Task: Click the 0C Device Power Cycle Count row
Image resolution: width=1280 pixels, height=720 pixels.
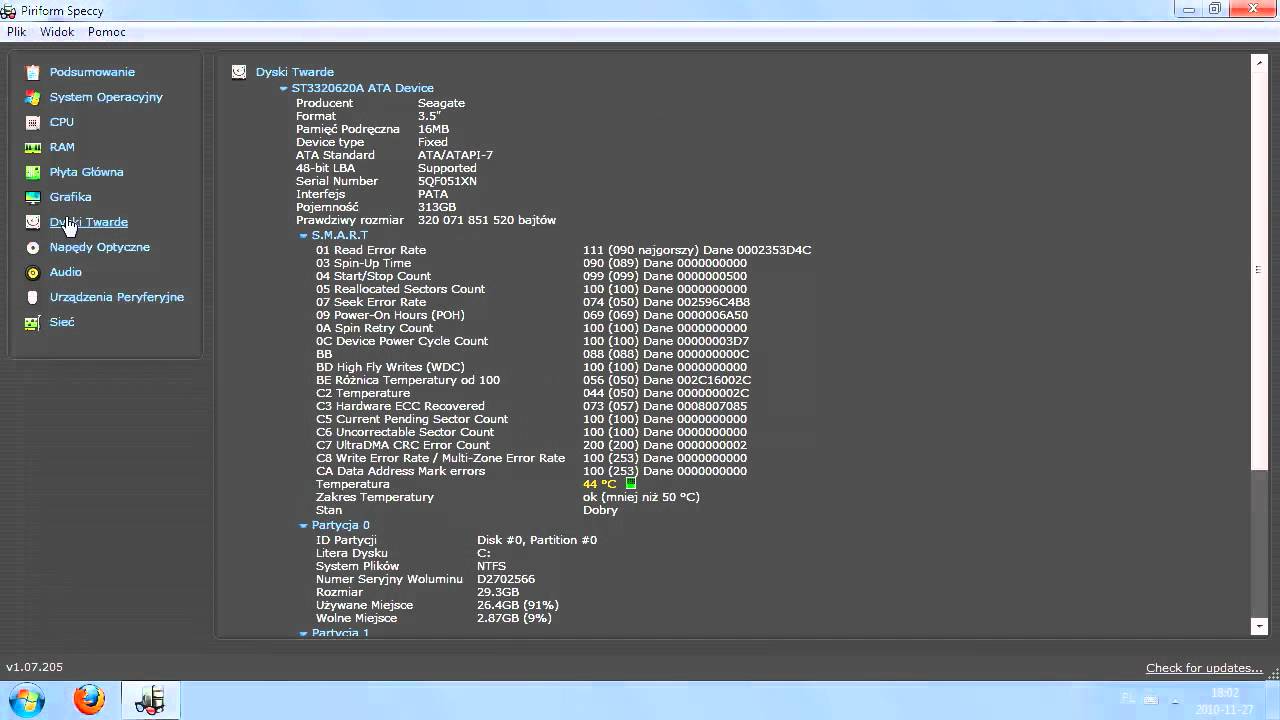Action: click(x=532, y=341)
